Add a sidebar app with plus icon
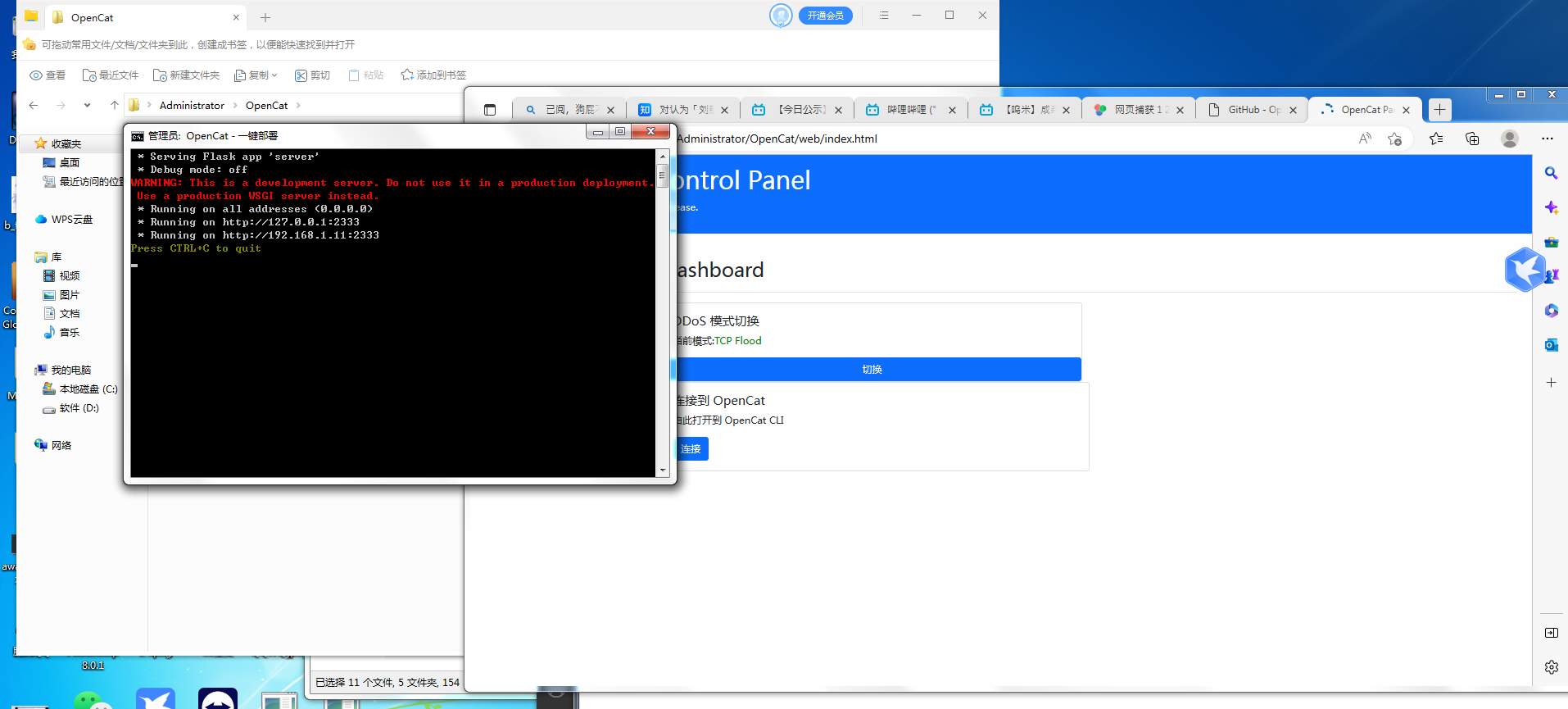The image size is (1568, 709). point(1551,383)
